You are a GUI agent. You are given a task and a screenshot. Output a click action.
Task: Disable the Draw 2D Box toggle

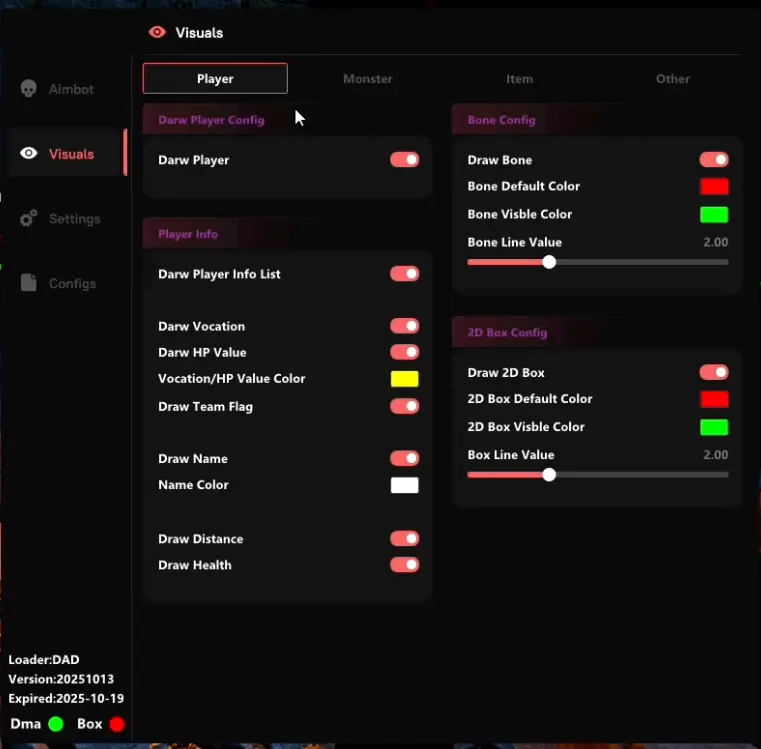[713, 372]
